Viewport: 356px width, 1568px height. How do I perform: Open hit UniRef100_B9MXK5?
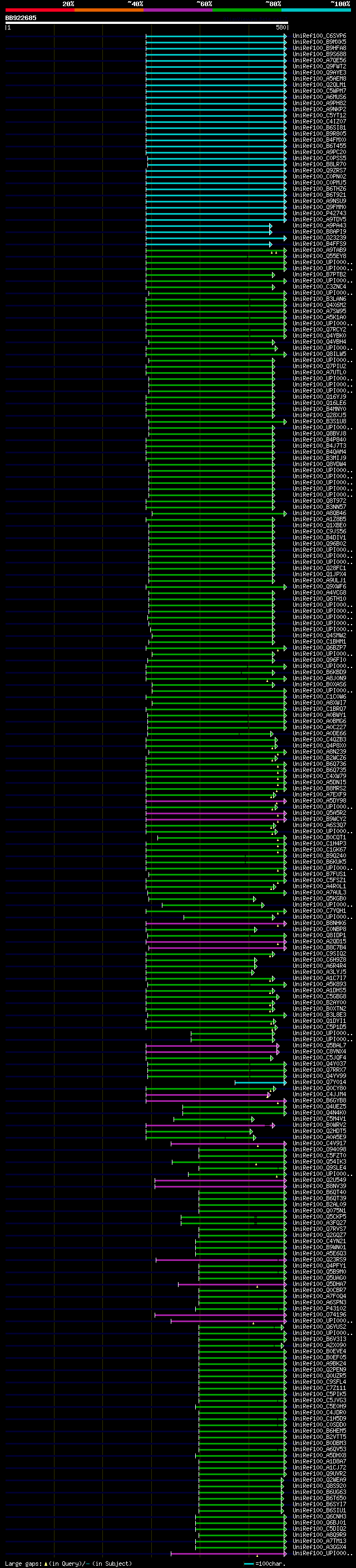(x=319, y=42)
